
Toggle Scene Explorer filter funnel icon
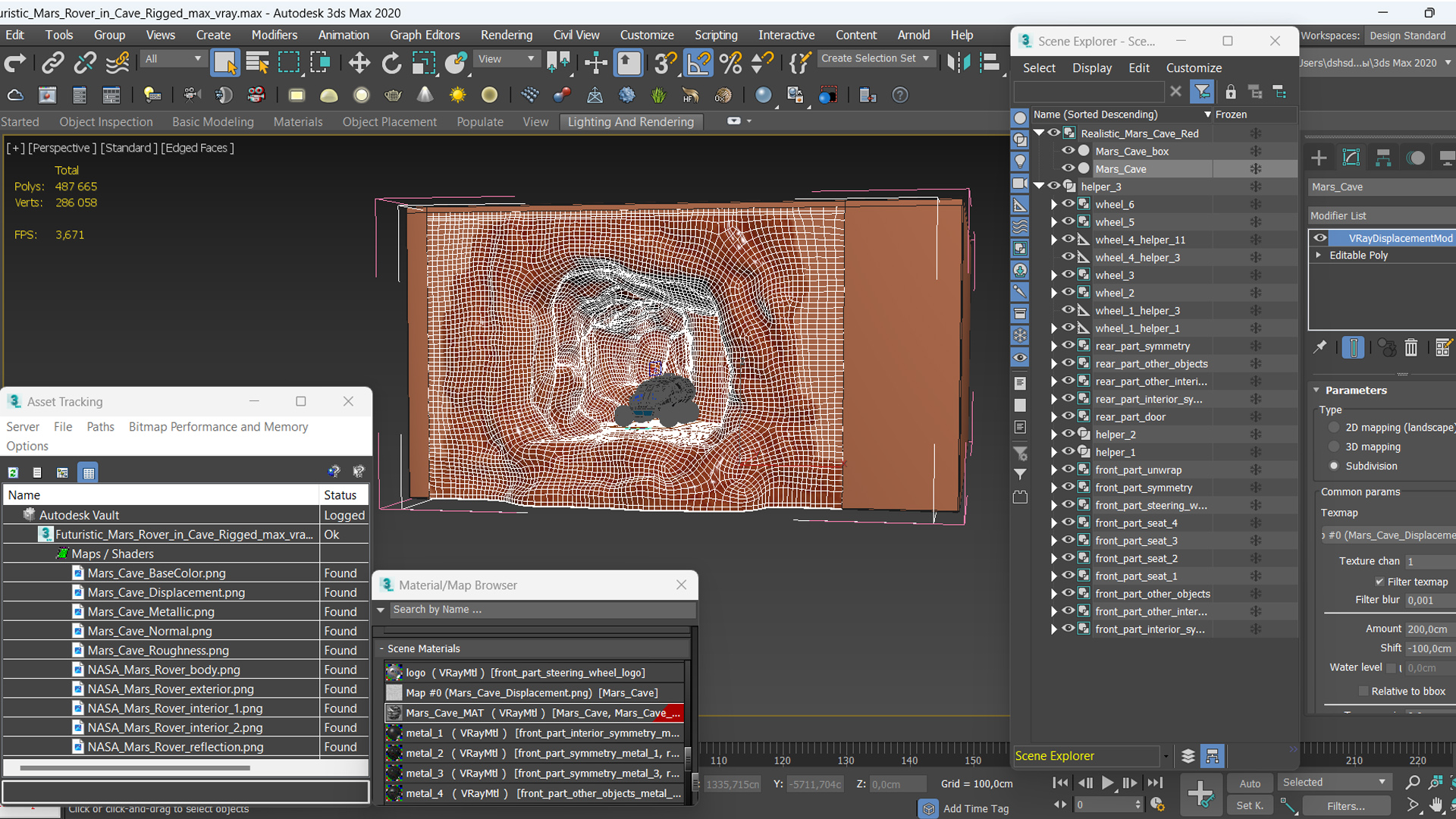(1202, 92)
